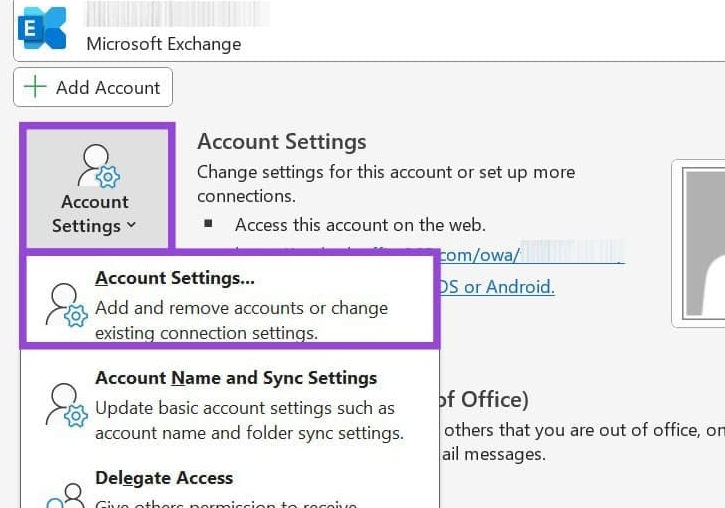The width and height of the screenshot is (725, 508).
Task: Click the "Account Settings" section heading
Action: 282,142
